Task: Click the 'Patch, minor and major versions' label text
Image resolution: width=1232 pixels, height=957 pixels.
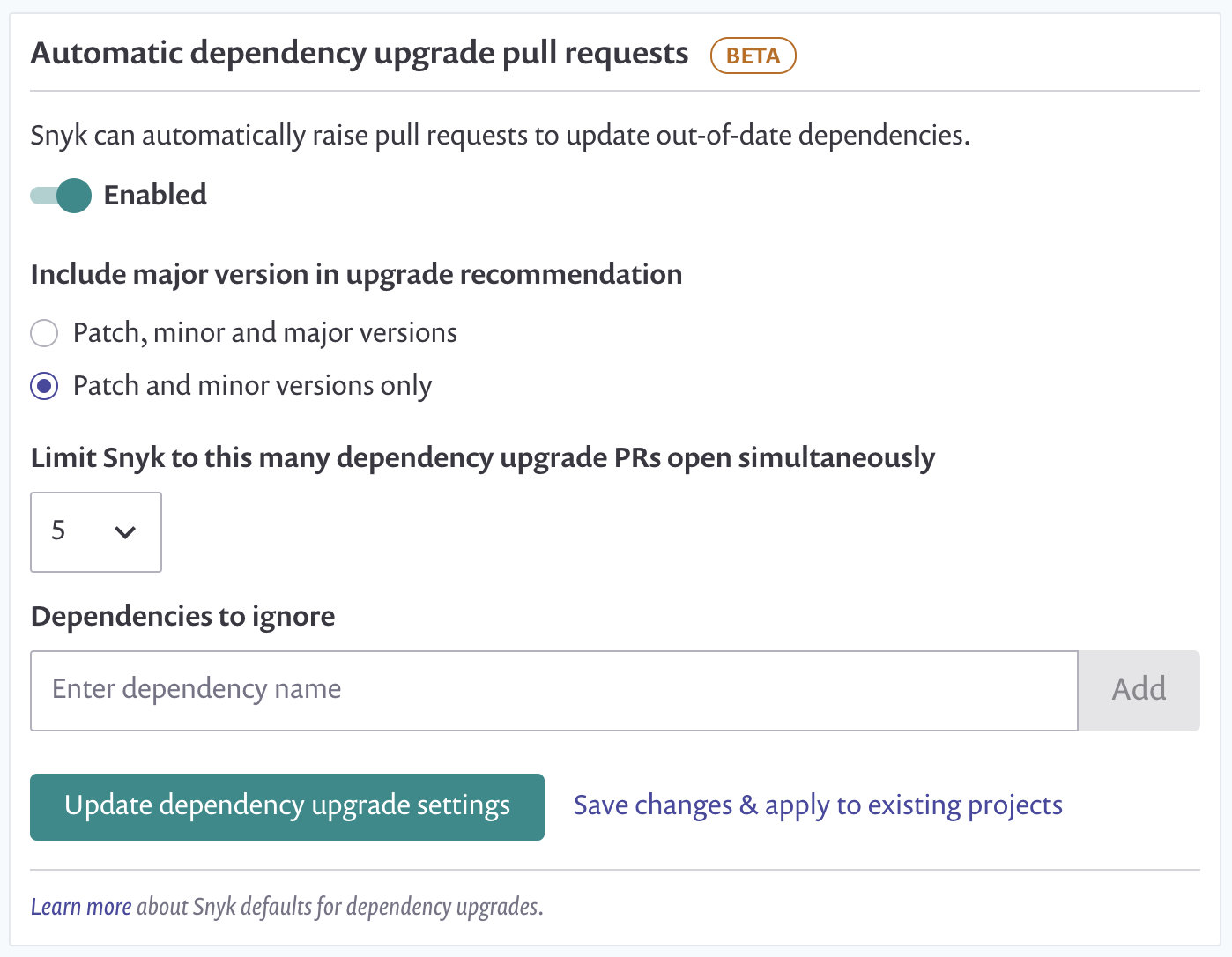Action: 265,333
